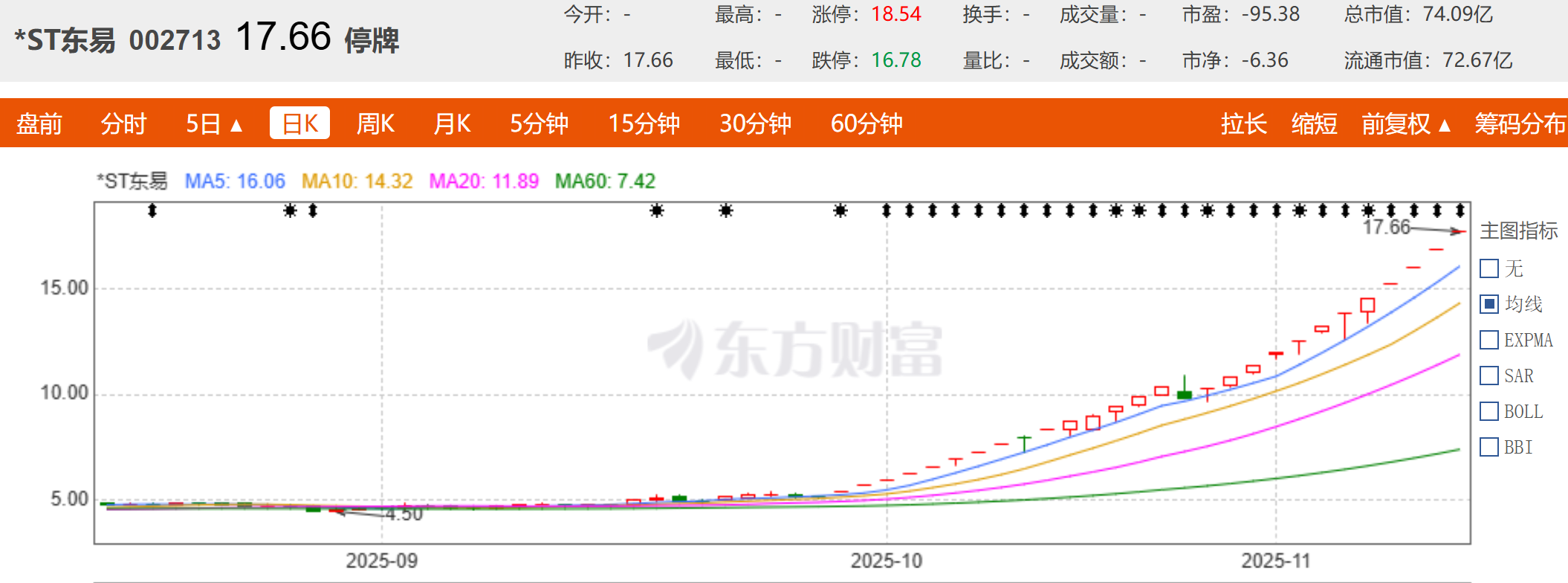This screenshot has height=583, width=1568.
Task: Click the 主图指标 panel heading
Action: [x=1519, y=231]
